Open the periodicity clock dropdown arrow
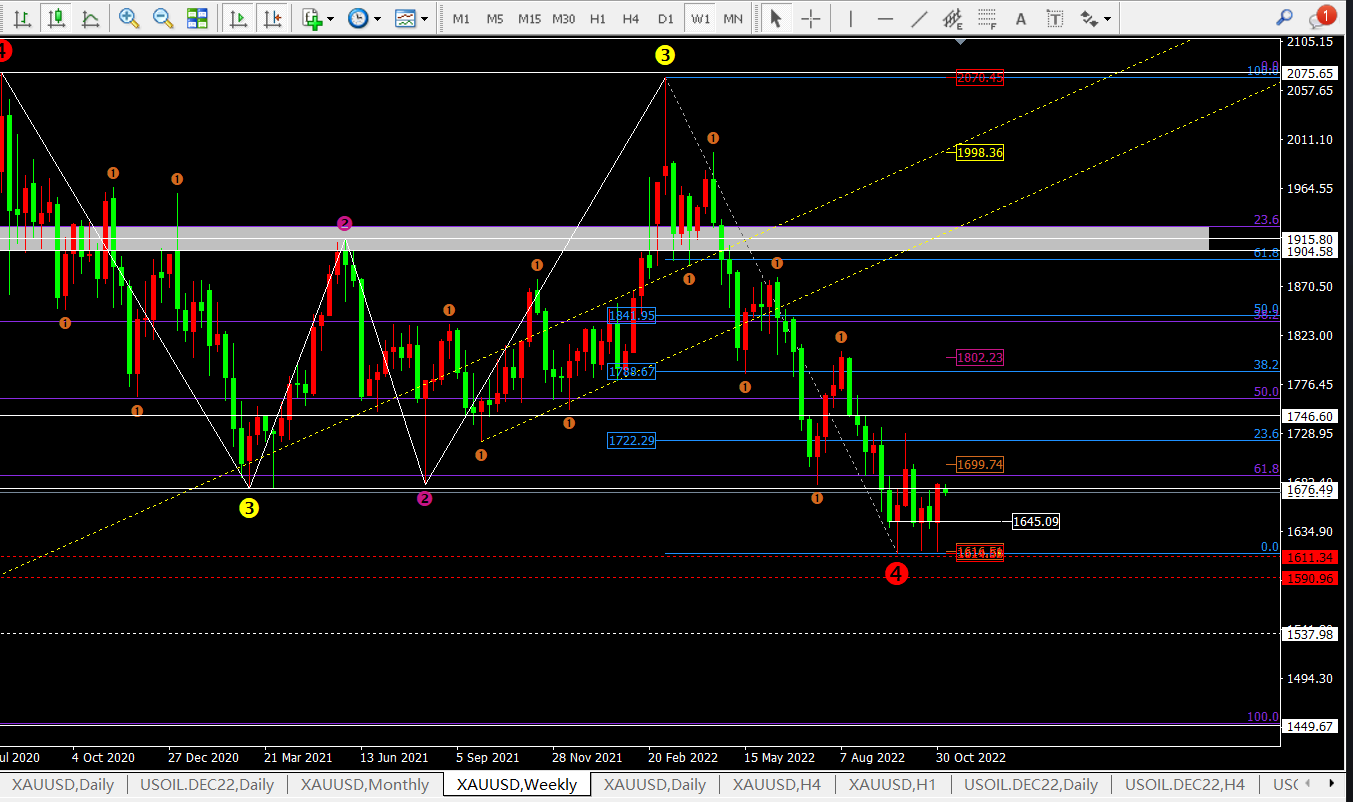Screen dimensions: 1353x802 pyautogui.click(x=377, y=18)
